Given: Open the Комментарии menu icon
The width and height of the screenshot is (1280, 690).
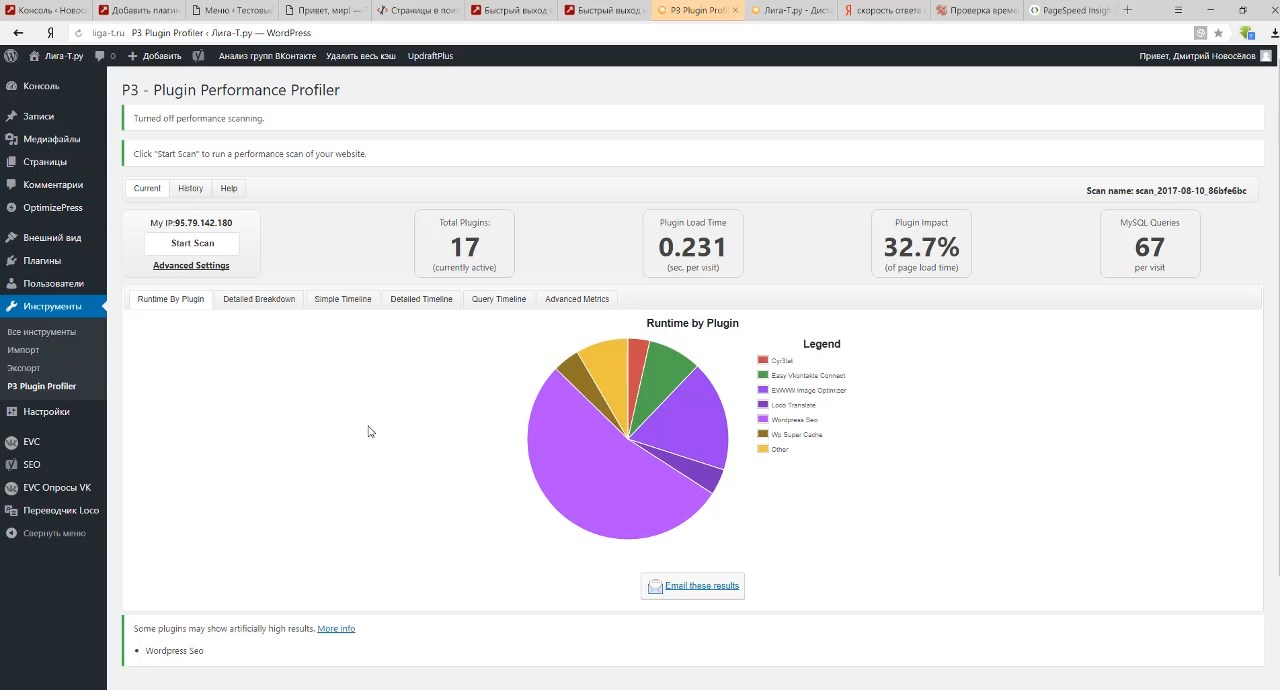Looking at the screenshot, I should [11, 185].
